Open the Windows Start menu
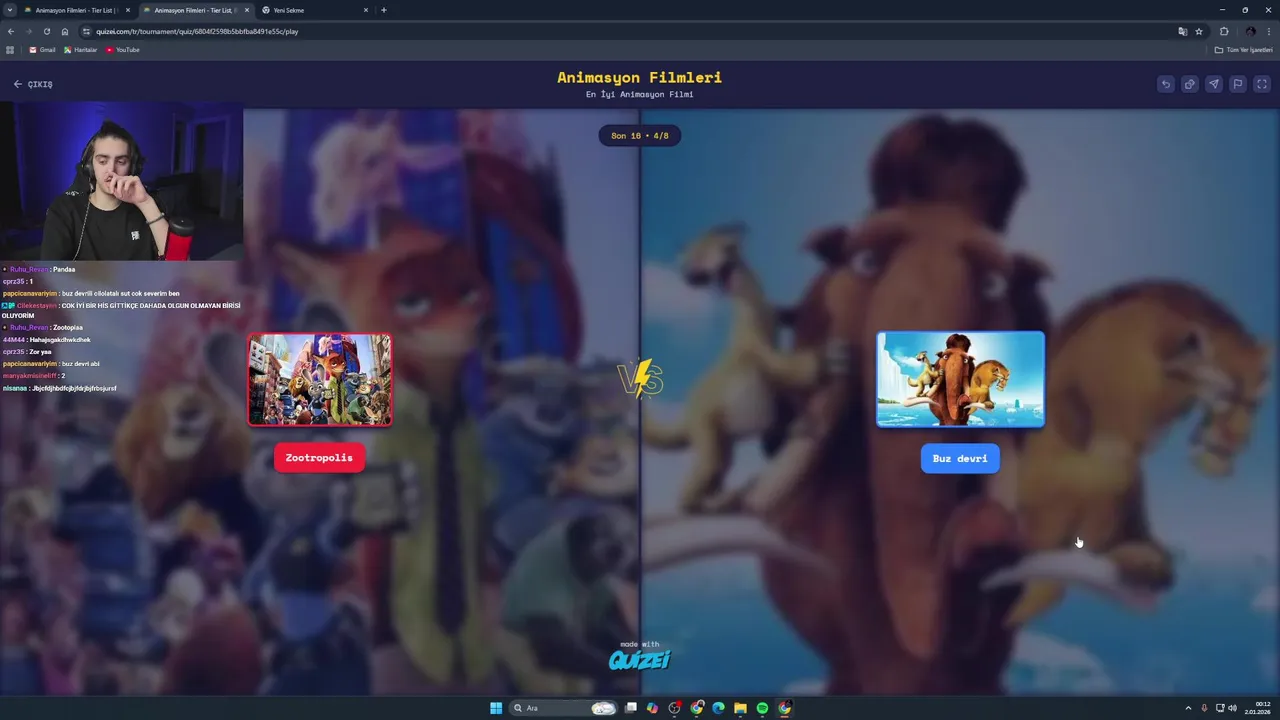This screenshot has height=720, width=1280. pyautogui.click(x=496, y=708)
